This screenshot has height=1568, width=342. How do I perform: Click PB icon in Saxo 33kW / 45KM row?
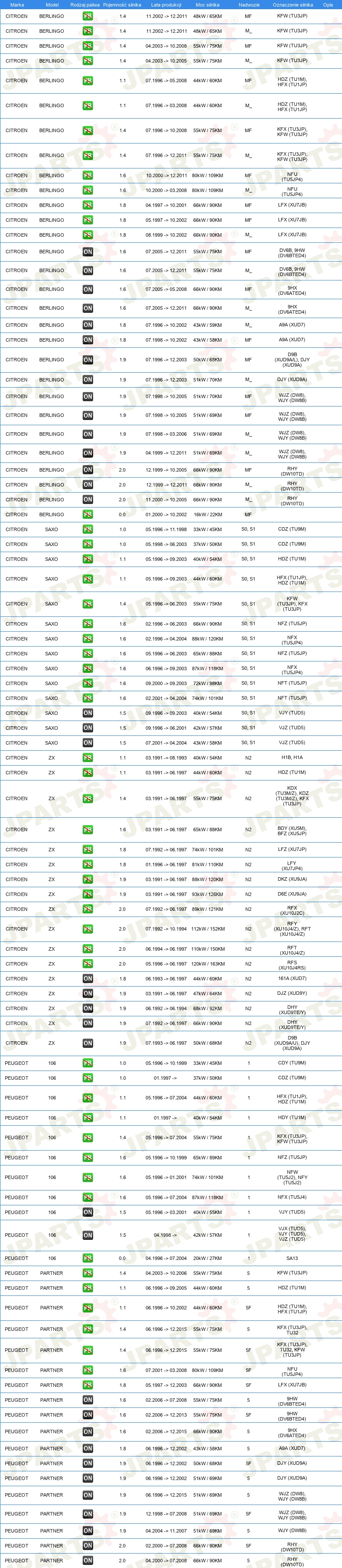(87, 529)
